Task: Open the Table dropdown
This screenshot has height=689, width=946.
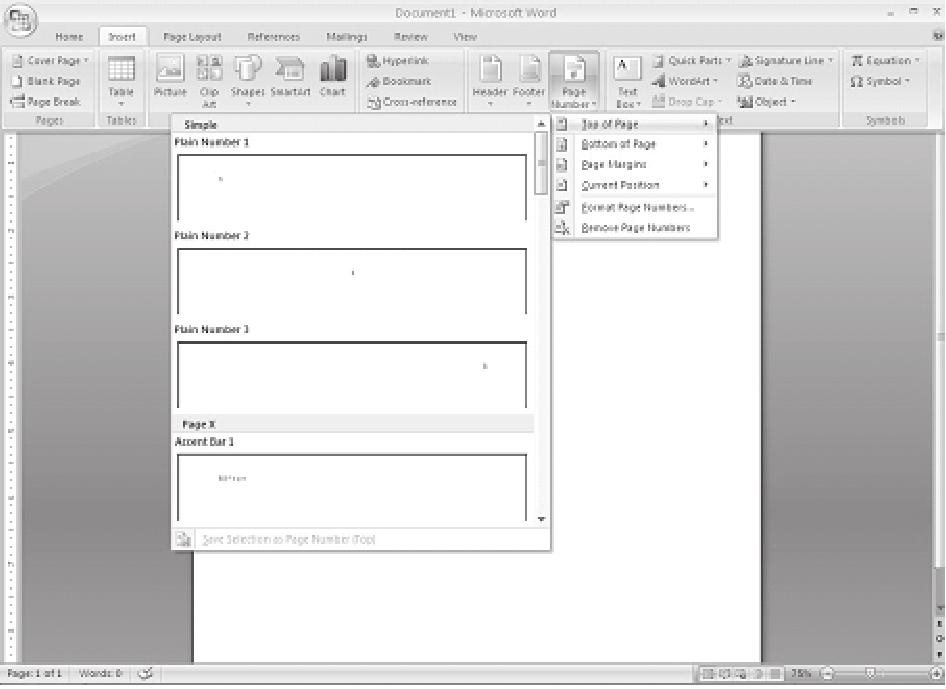Action: click(x=121, y=80)
